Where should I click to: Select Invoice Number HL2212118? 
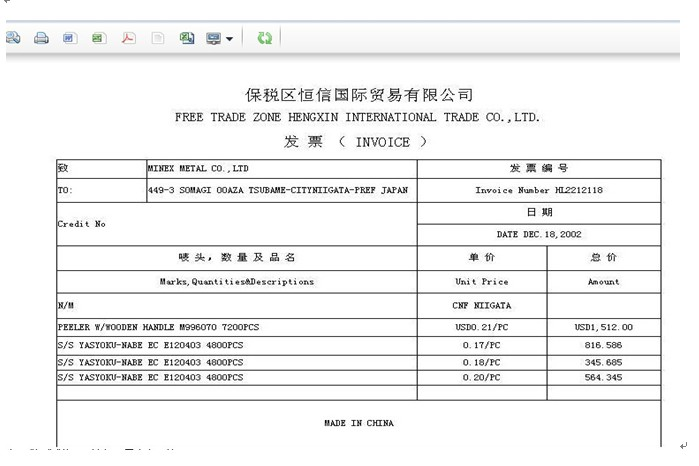point(539,190)
